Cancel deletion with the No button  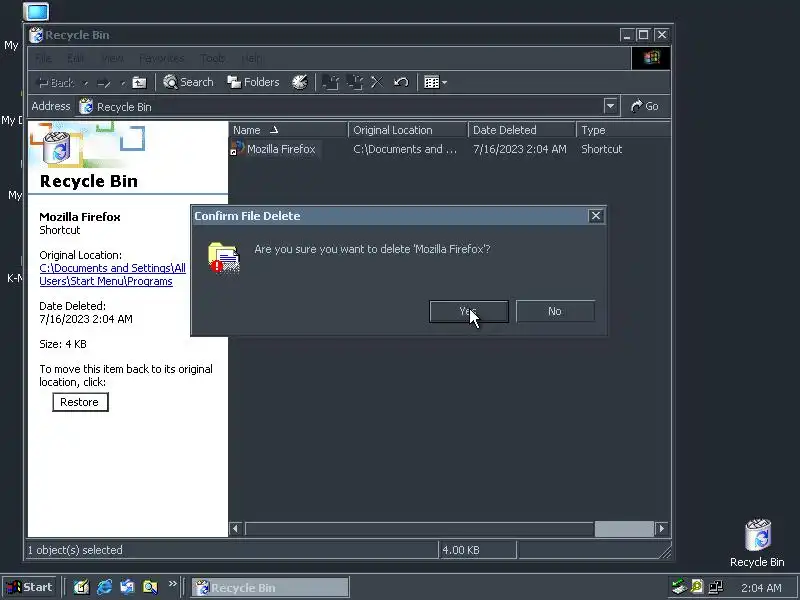(x=555, y=311)
